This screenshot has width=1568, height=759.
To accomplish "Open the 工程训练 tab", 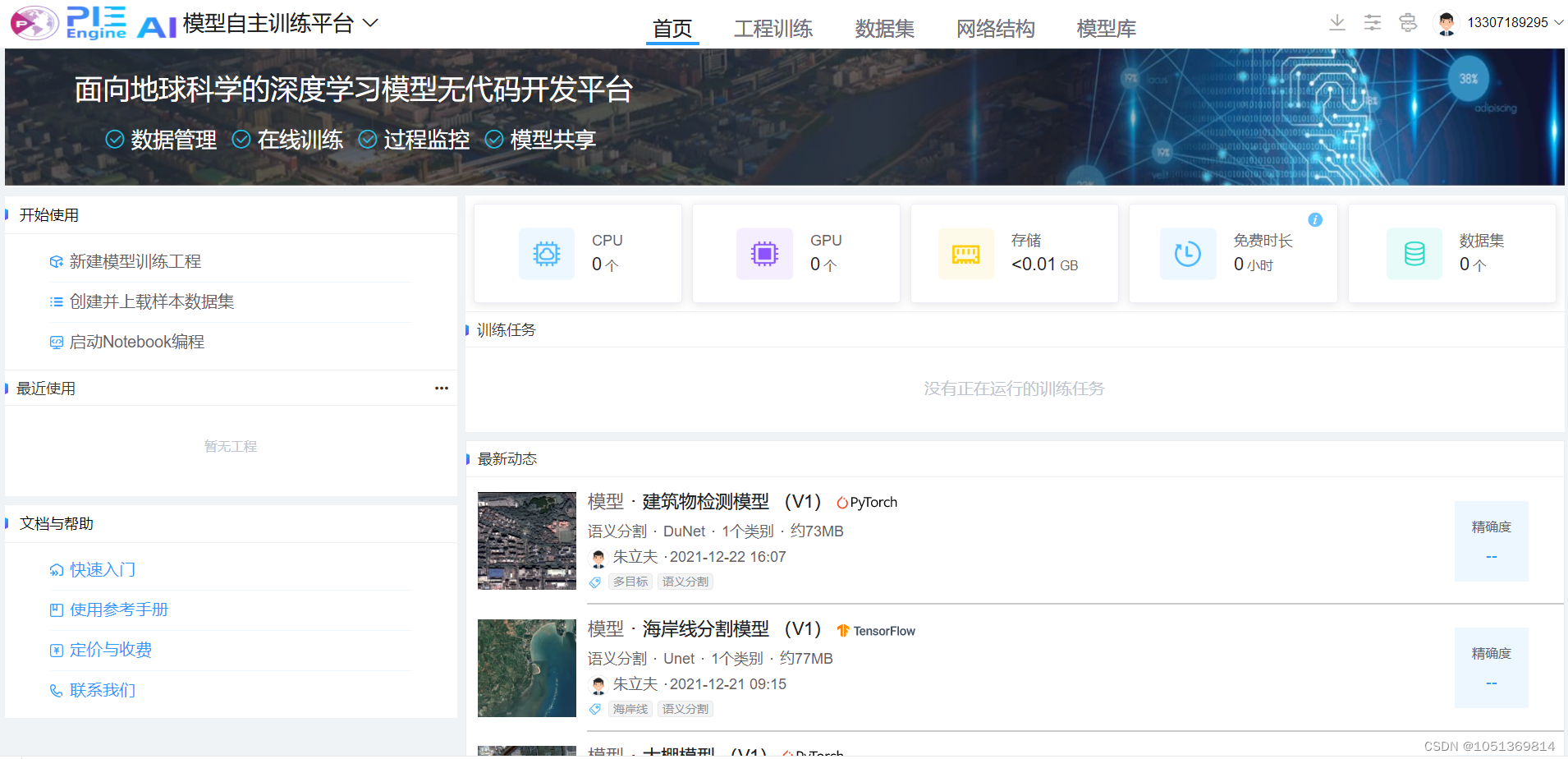I will (773, 29).
